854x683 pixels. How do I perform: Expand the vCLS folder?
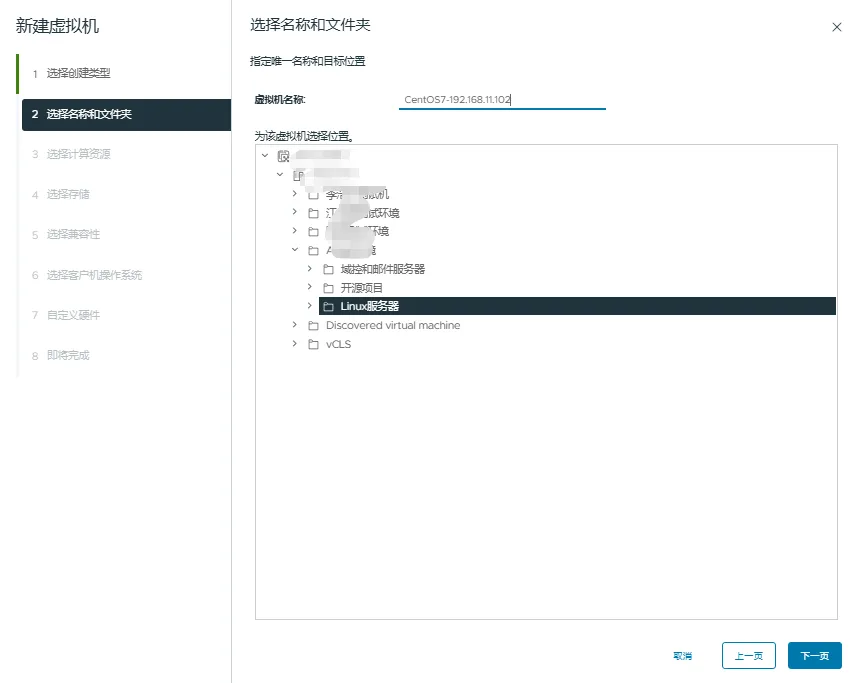(x=295, y=343)
